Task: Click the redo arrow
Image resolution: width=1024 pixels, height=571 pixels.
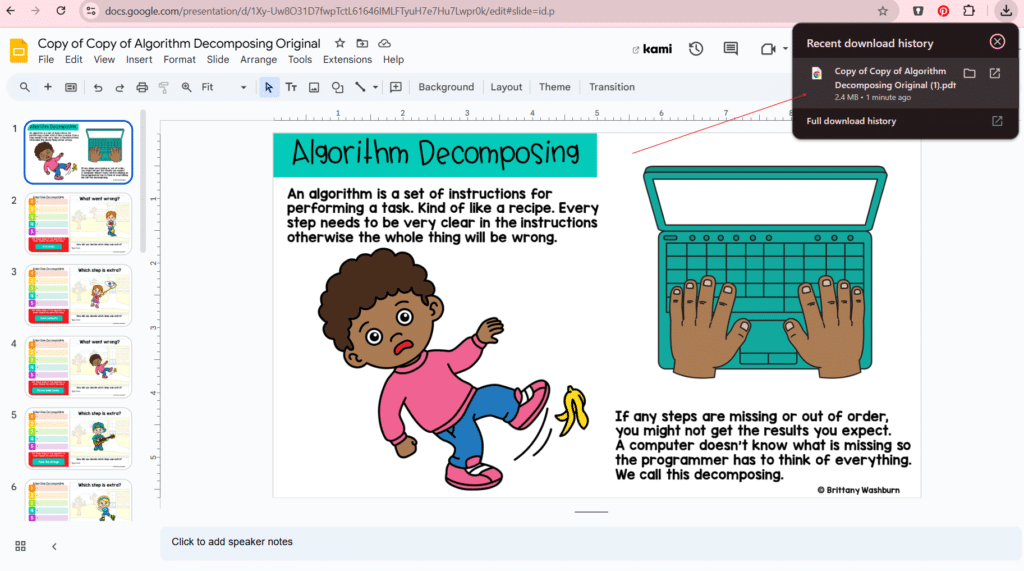Action: pyautogui.click(x=120, y=88)
